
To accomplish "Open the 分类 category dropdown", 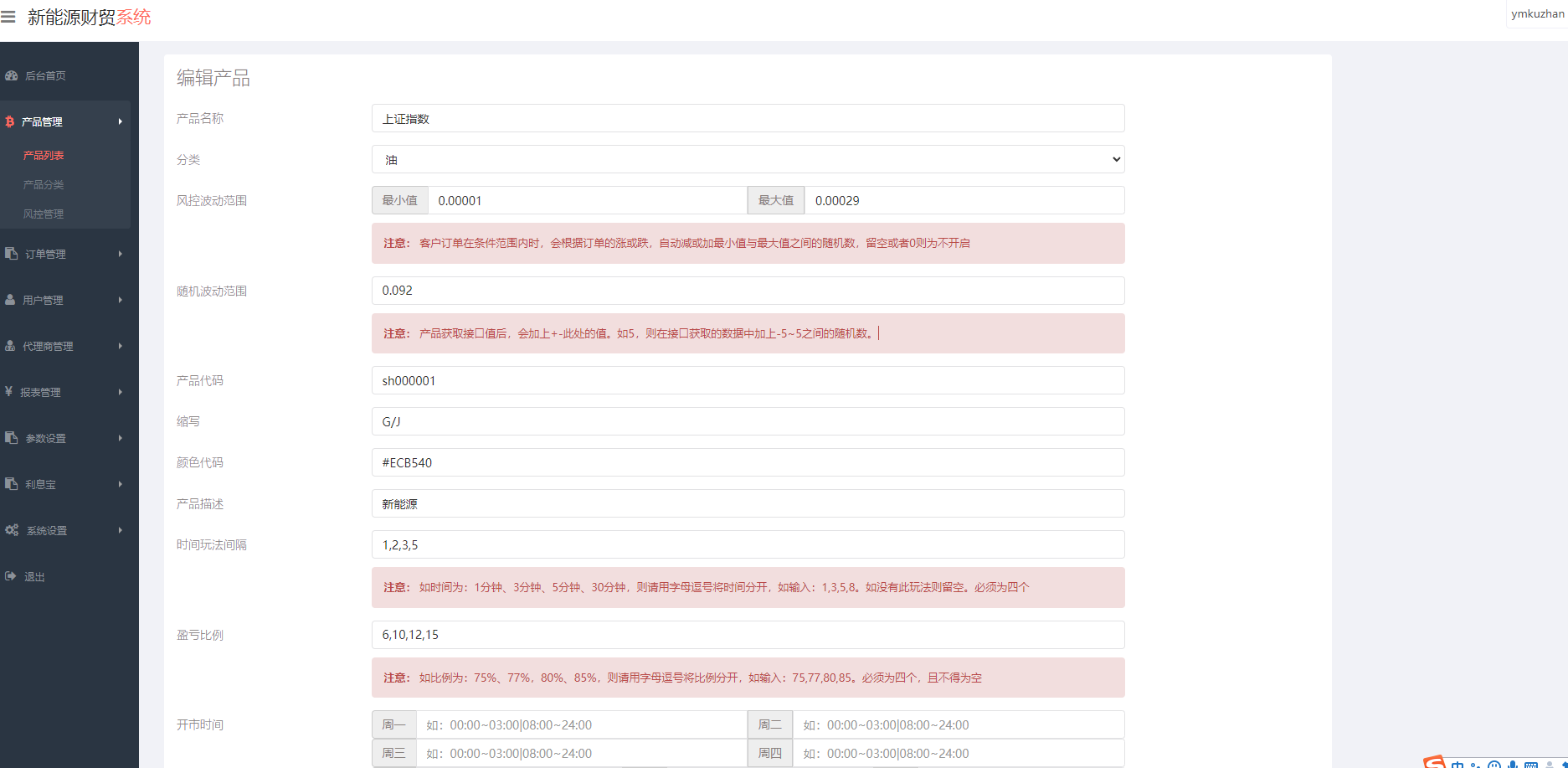I will (747, 160).
